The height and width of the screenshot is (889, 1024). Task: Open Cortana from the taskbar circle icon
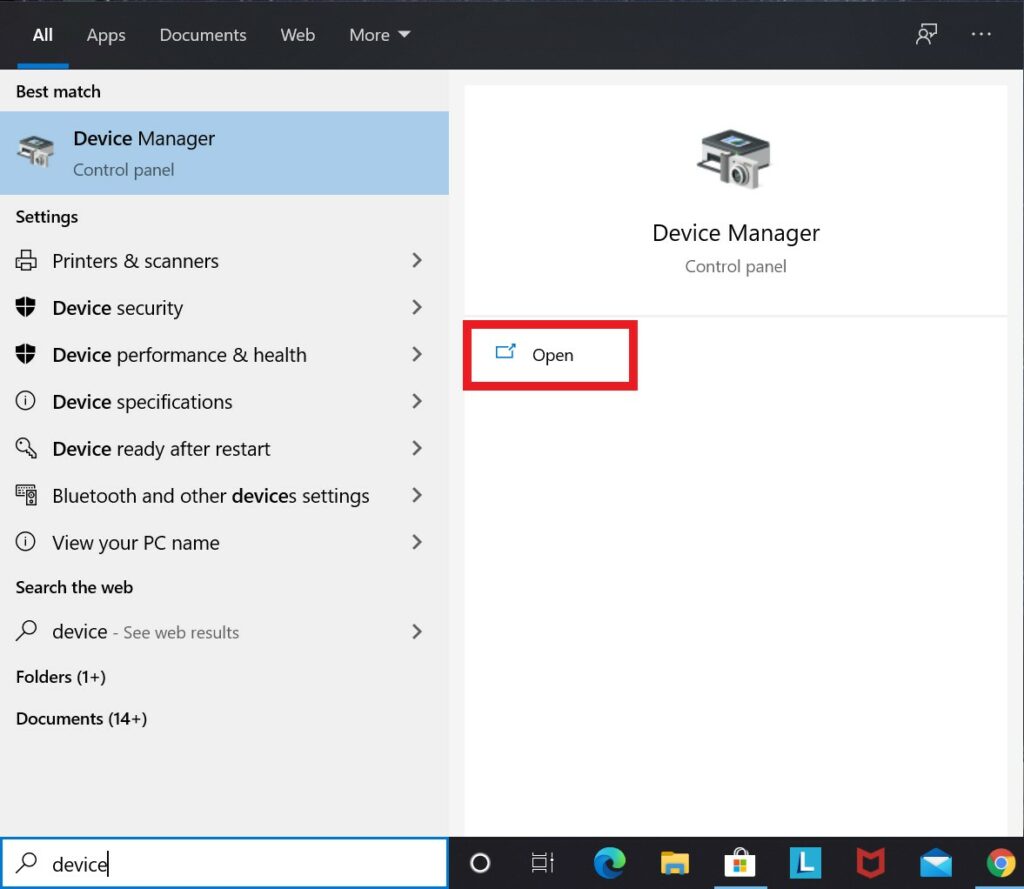click(480, 863)
